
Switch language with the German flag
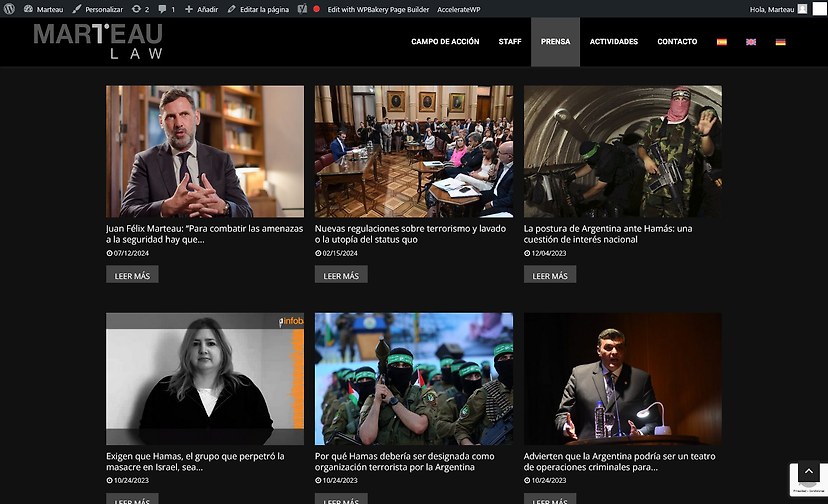pyautogui.click(x=780, y=42)
